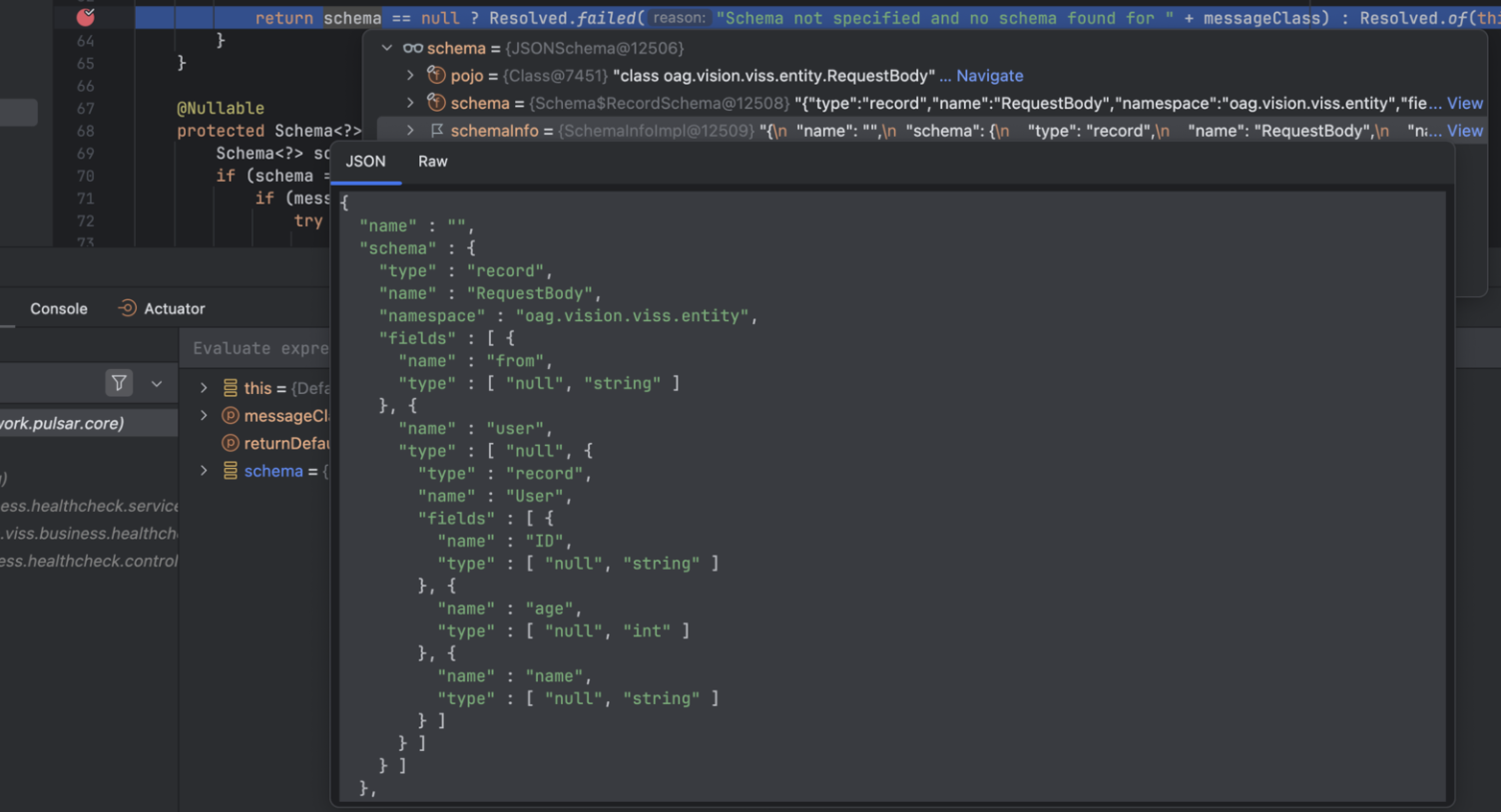
Task: Open the dropdown arrow beside the filter
Action: tap(157, 384)
